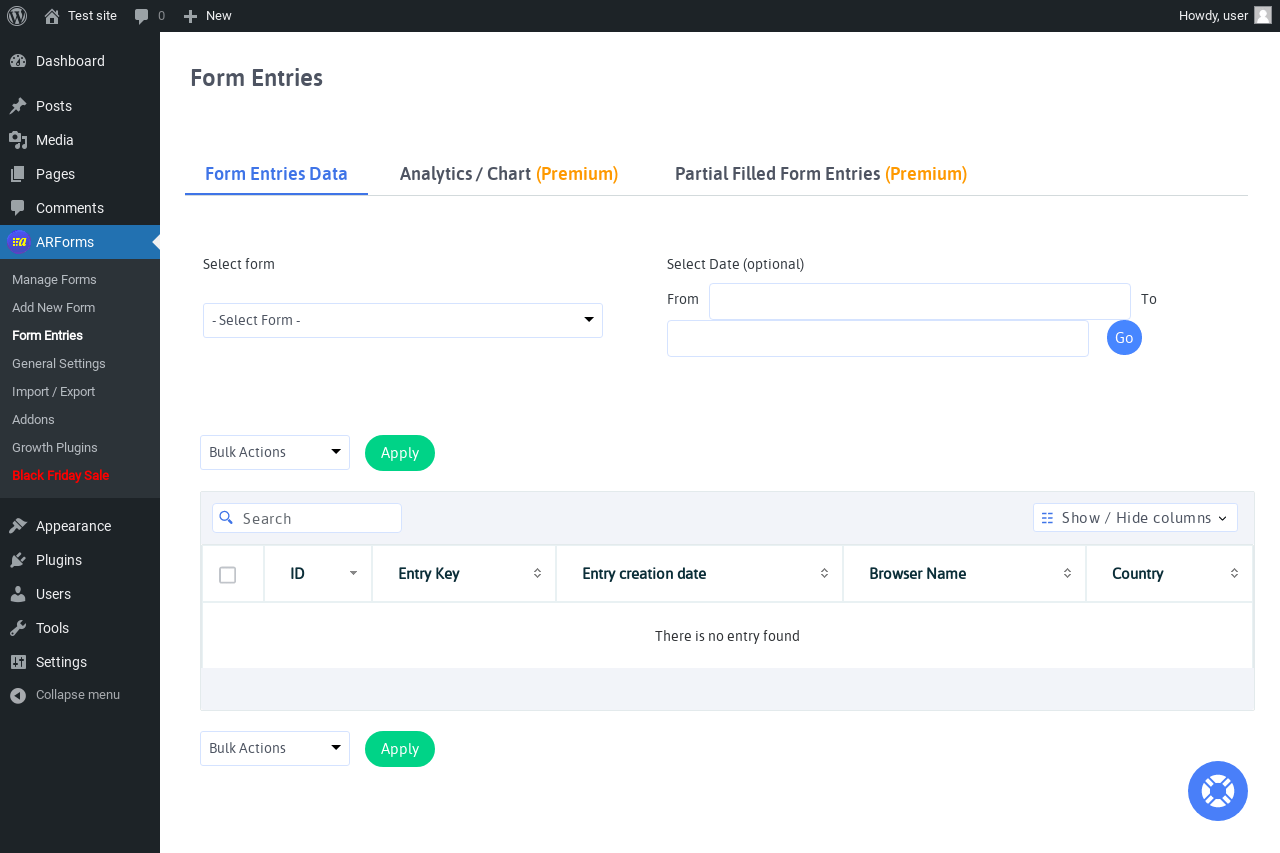
Task: Click the Pages icon in sidebar
Action: [18, 174]
